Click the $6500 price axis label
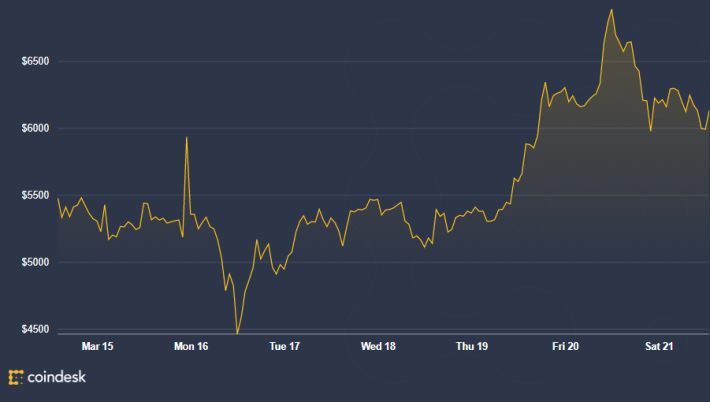The height and width of the screenshot is (402, 710). 35,61
